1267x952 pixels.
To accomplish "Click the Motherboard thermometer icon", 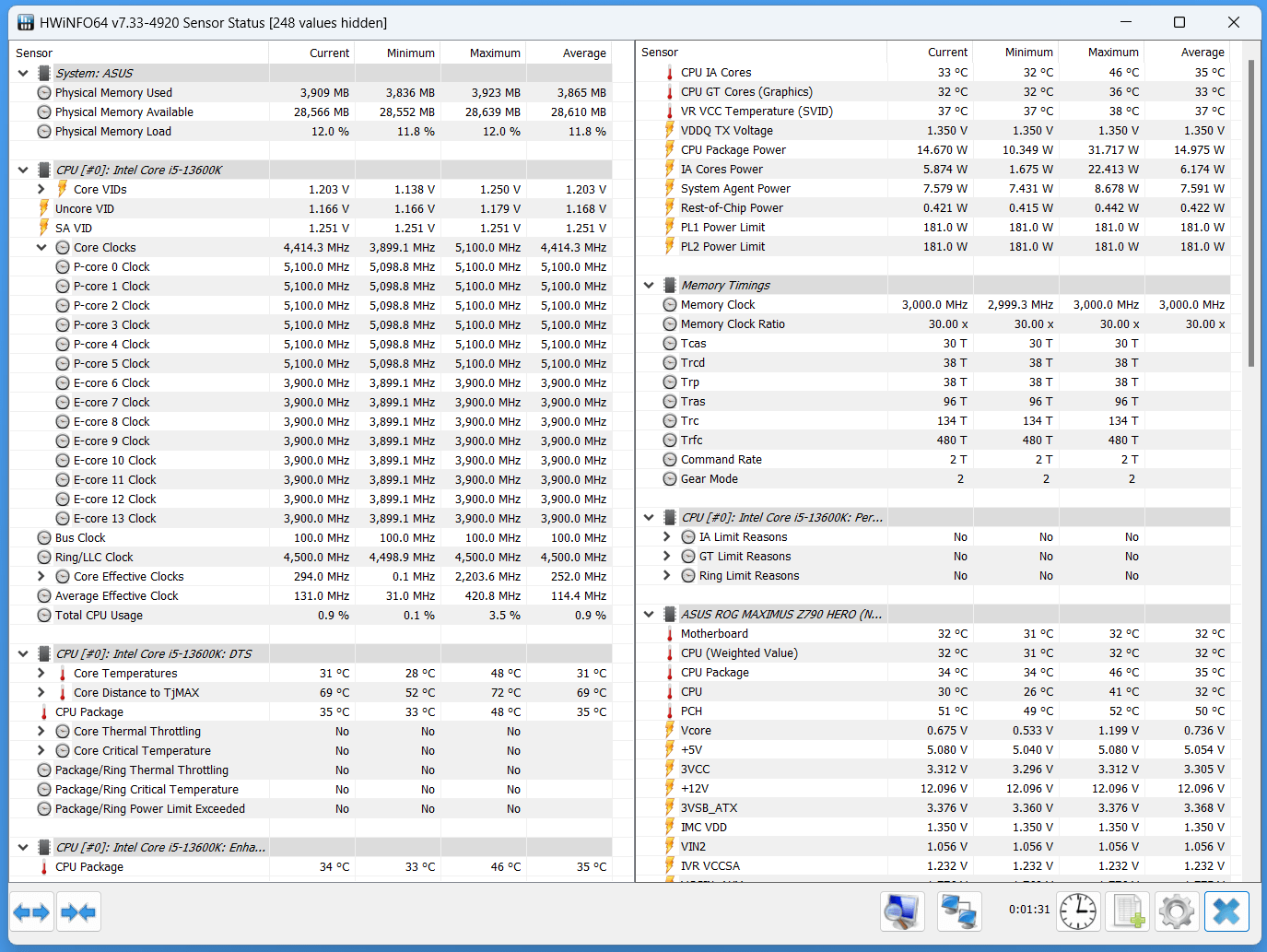I will point(670,633).
